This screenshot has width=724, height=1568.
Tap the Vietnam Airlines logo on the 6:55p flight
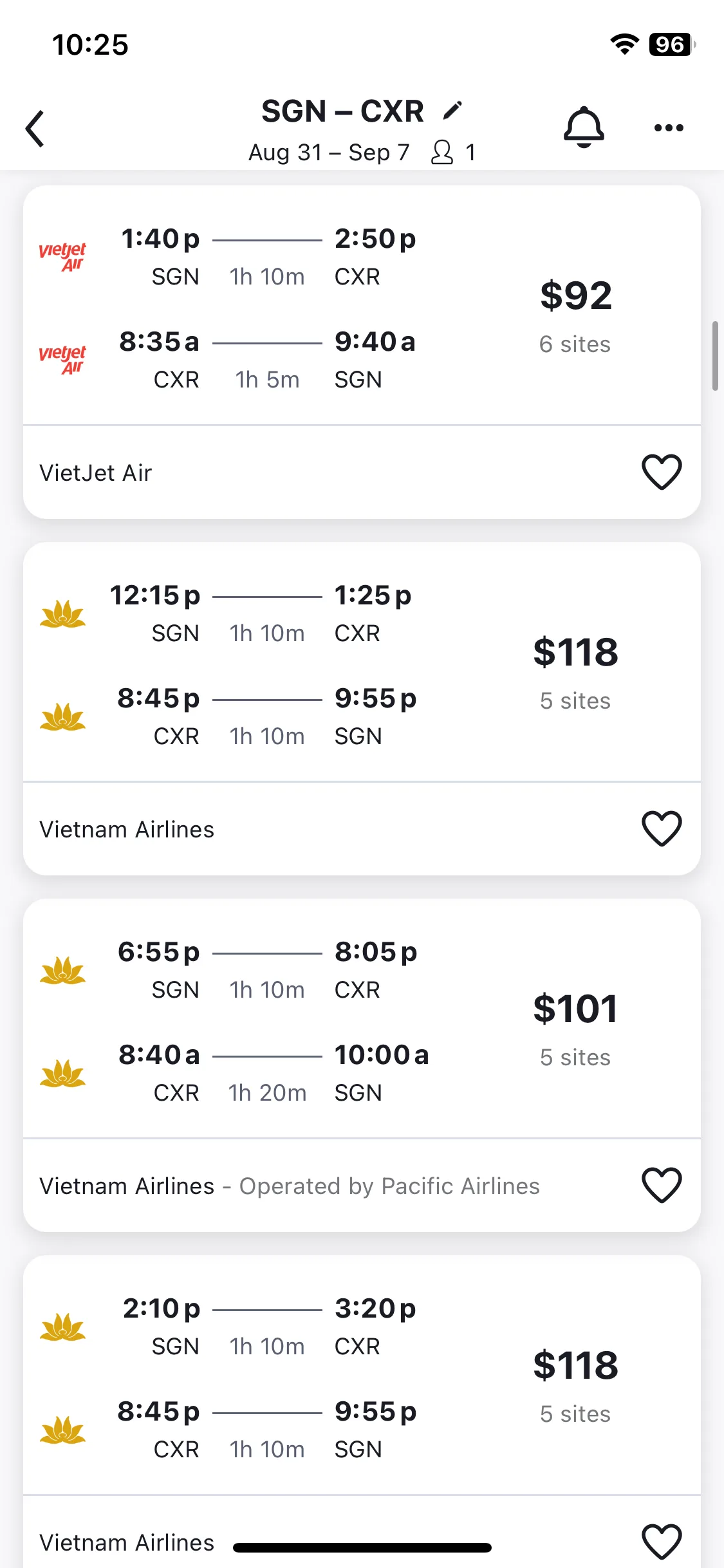point(62,970)
